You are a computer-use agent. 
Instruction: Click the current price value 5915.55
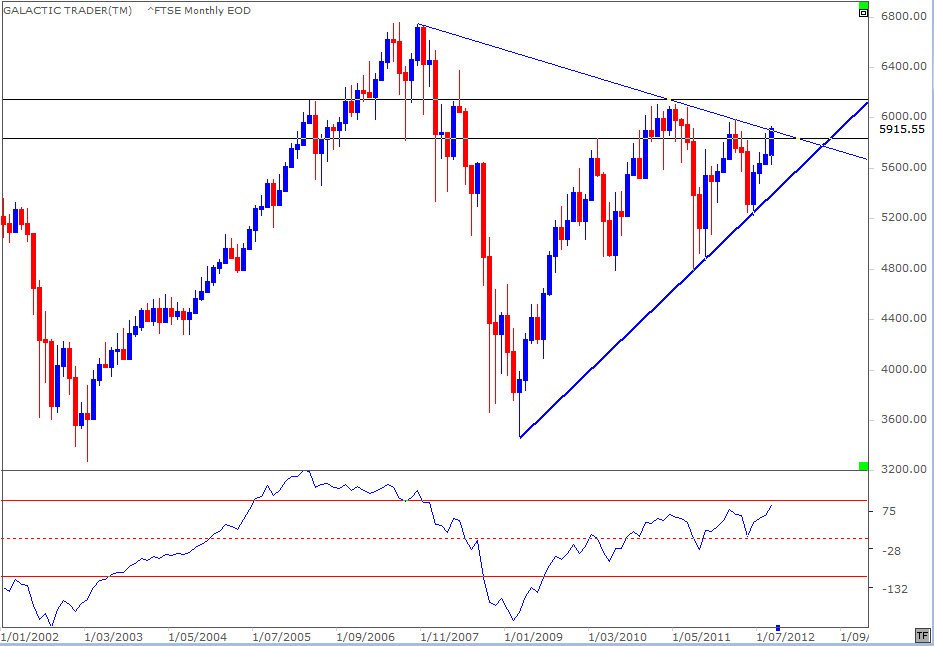coord(902,129)
